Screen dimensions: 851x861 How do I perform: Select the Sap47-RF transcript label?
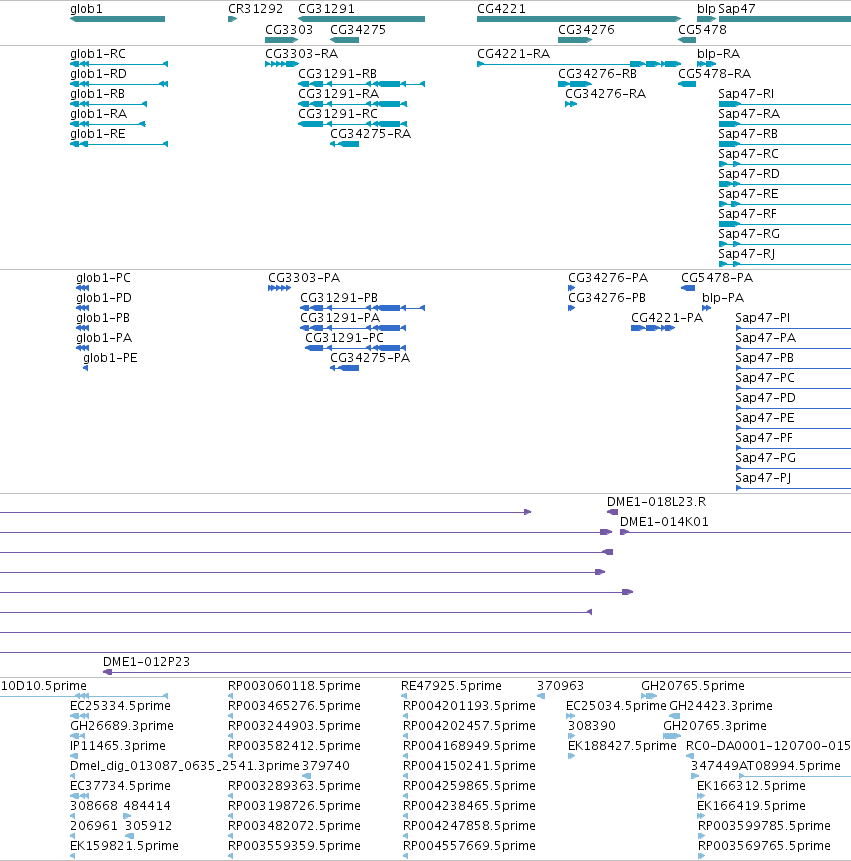[748, 214]
